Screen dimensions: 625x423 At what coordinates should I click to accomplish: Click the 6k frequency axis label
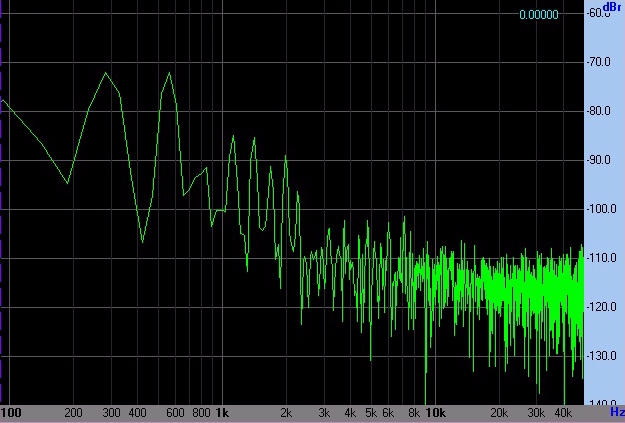click(388, 413)
